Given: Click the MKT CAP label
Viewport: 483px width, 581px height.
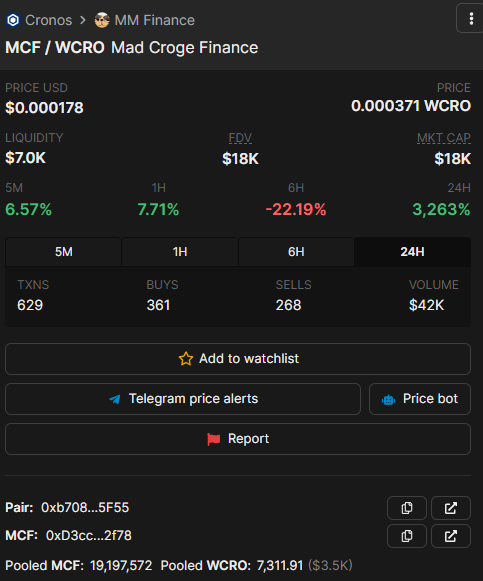Looking at the screenshot, I should pos(444,138).
